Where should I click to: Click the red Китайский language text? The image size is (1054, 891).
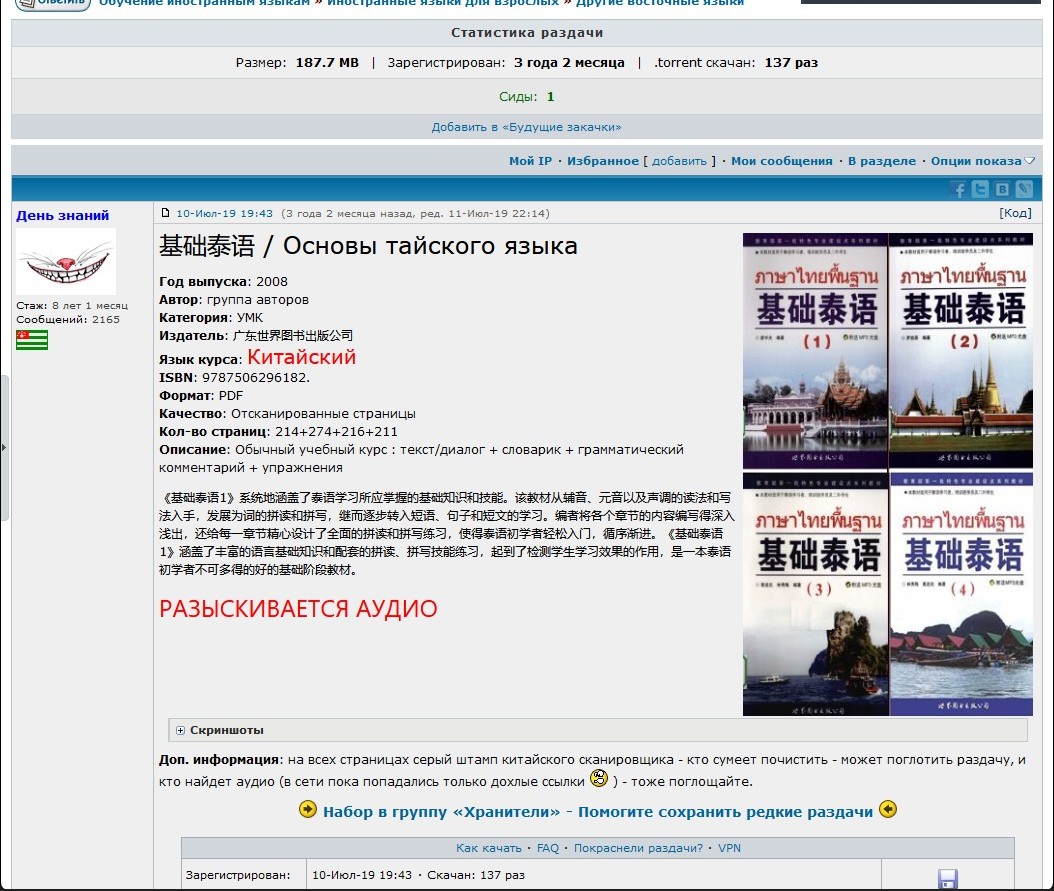coord(302,357)
